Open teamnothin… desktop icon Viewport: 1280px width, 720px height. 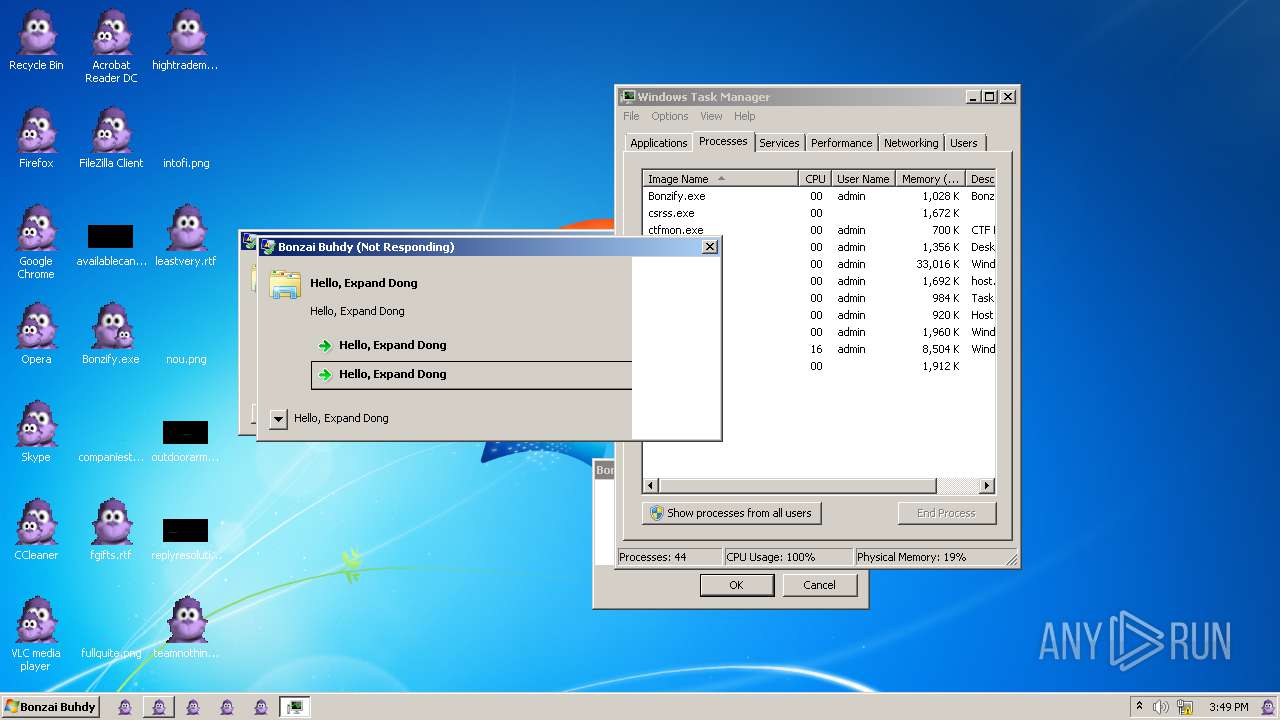pyautogui.click(x=186, y=628)
